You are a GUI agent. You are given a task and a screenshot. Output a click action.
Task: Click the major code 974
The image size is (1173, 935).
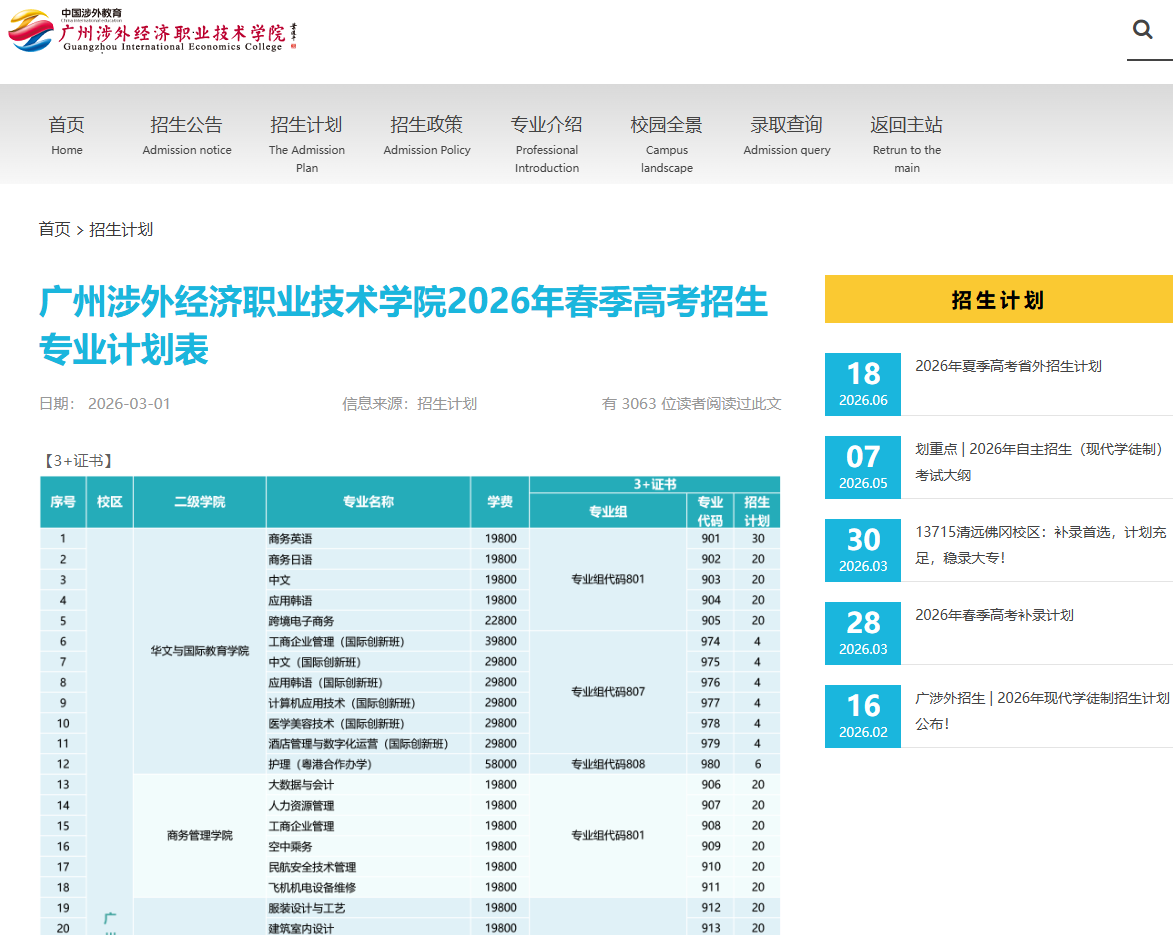pos(710,641)
